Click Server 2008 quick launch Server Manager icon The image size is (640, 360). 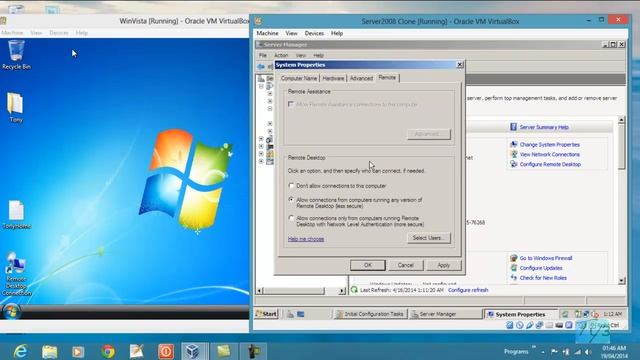click(x=290, y=314)
